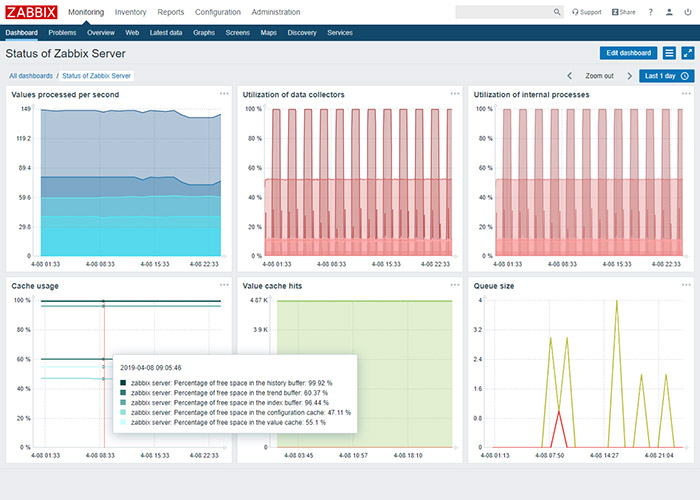Click the Queue size widget title
The image size is (700, 500).
click(x=494, y=286)
